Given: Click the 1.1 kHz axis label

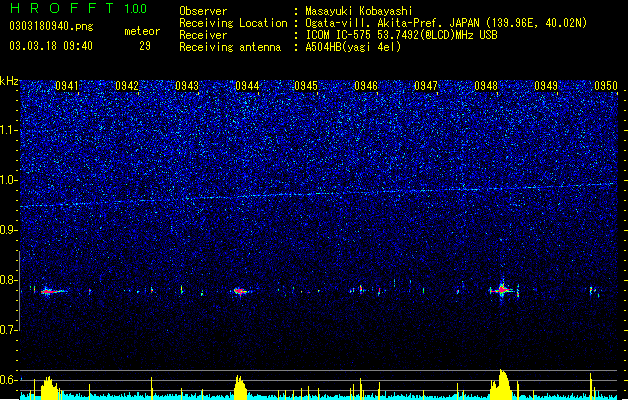Looking at the screenshot, I should pos(9,130).
